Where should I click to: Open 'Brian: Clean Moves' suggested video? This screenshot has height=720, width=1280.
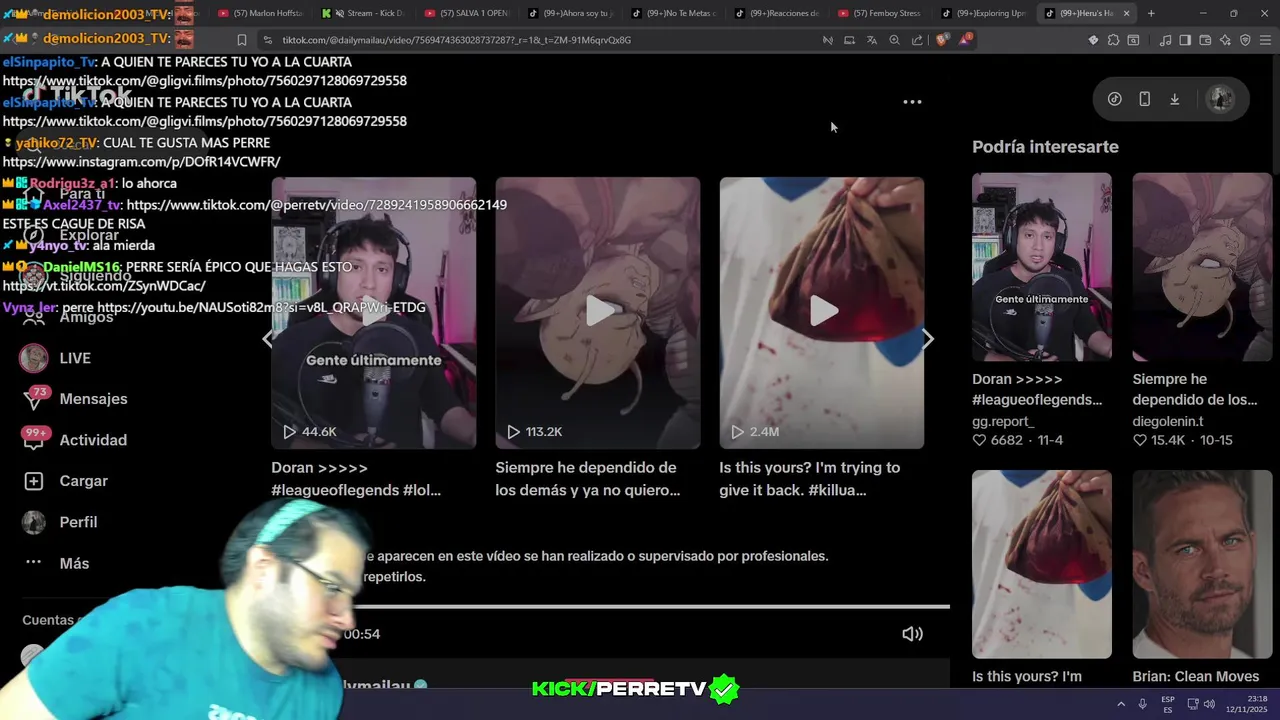(1202, 564)
